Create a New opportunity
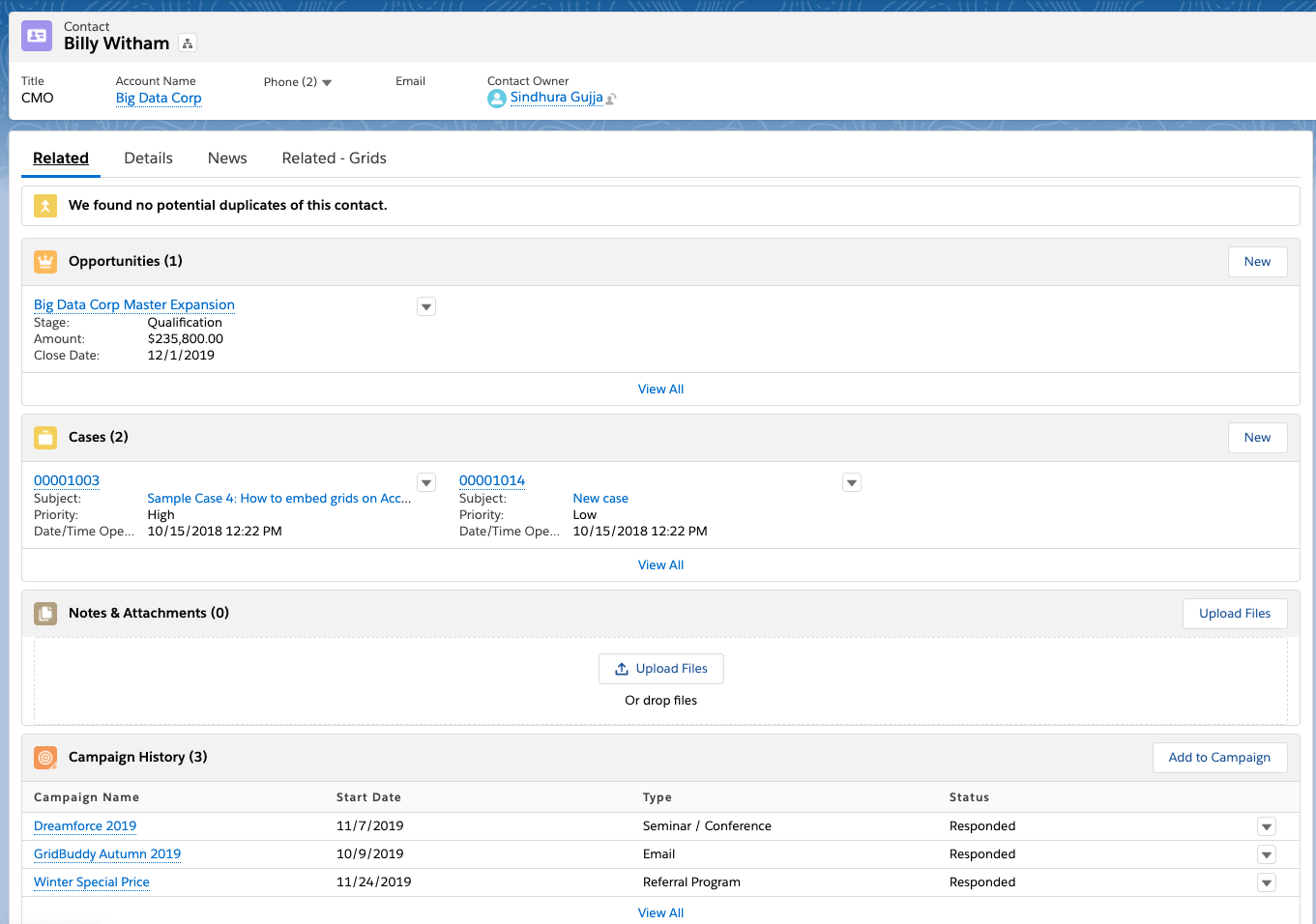The image size is (1316, 924). pos(1258,262)
